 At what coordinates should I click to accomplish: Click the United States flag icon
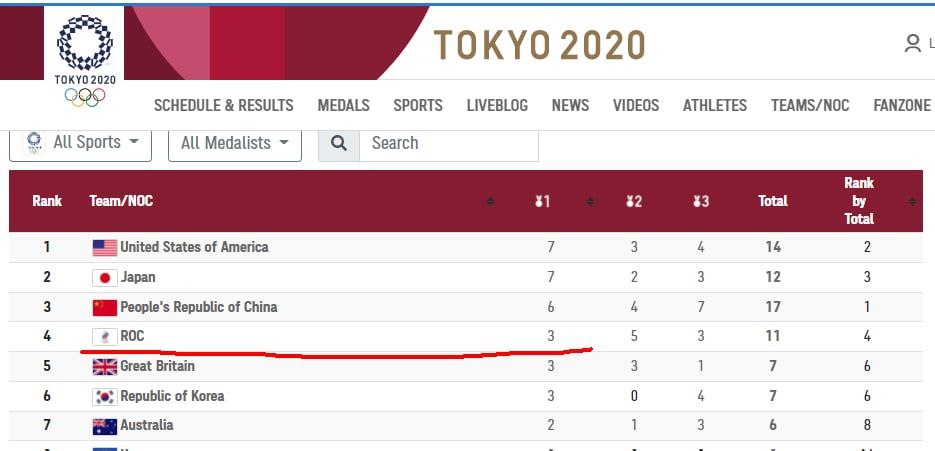(x=105, y=248)
